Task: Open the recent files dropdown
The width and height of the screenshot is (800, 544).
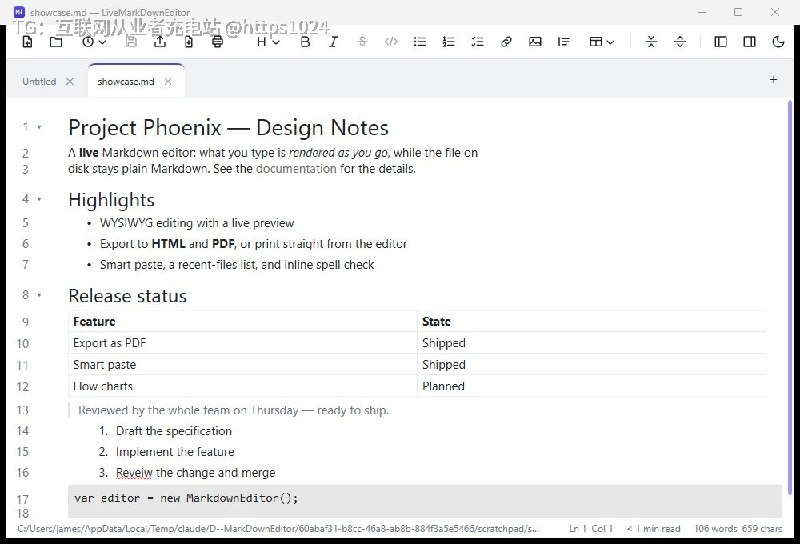Action: 94,42
